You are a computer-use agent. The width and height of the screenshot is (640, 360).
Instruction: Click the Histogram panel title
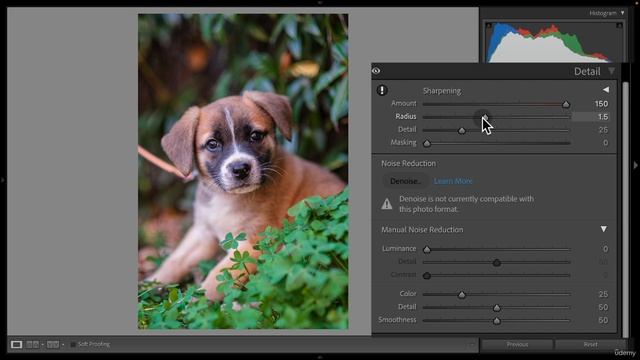[603, 13]
